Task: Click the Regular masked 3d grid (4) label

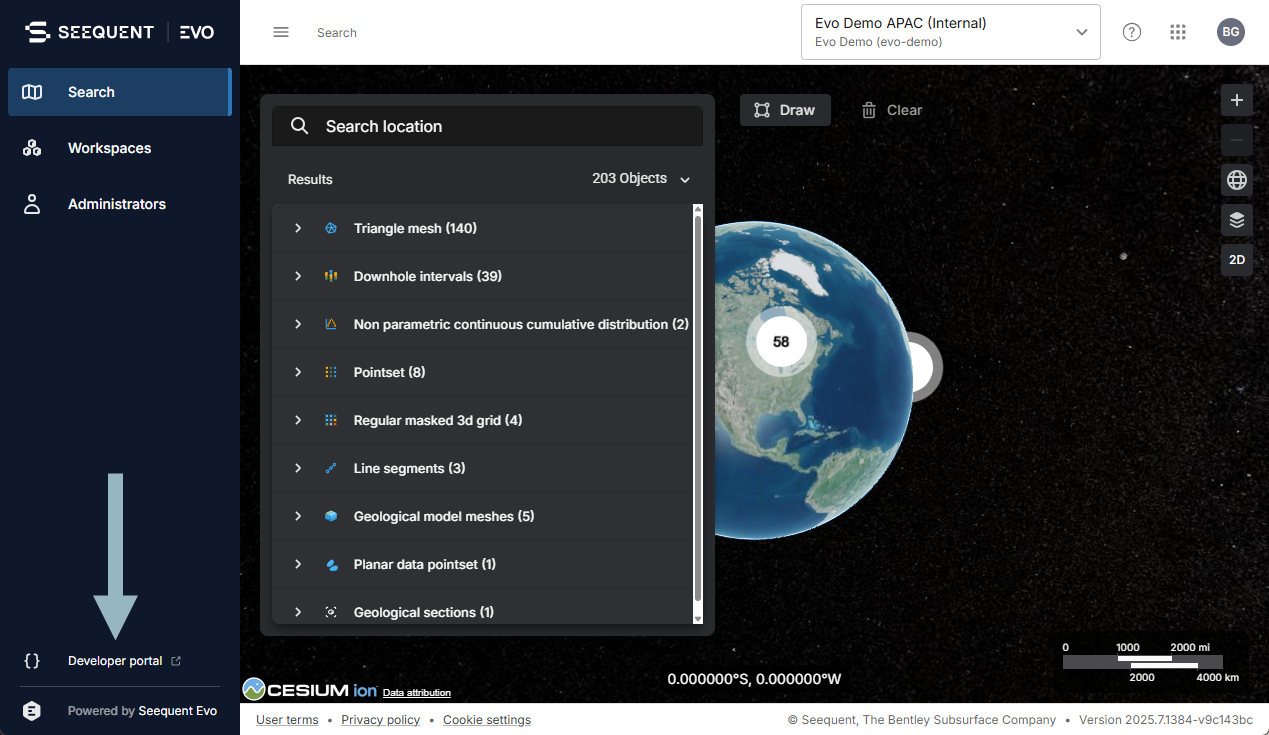Action: [438, 420]
